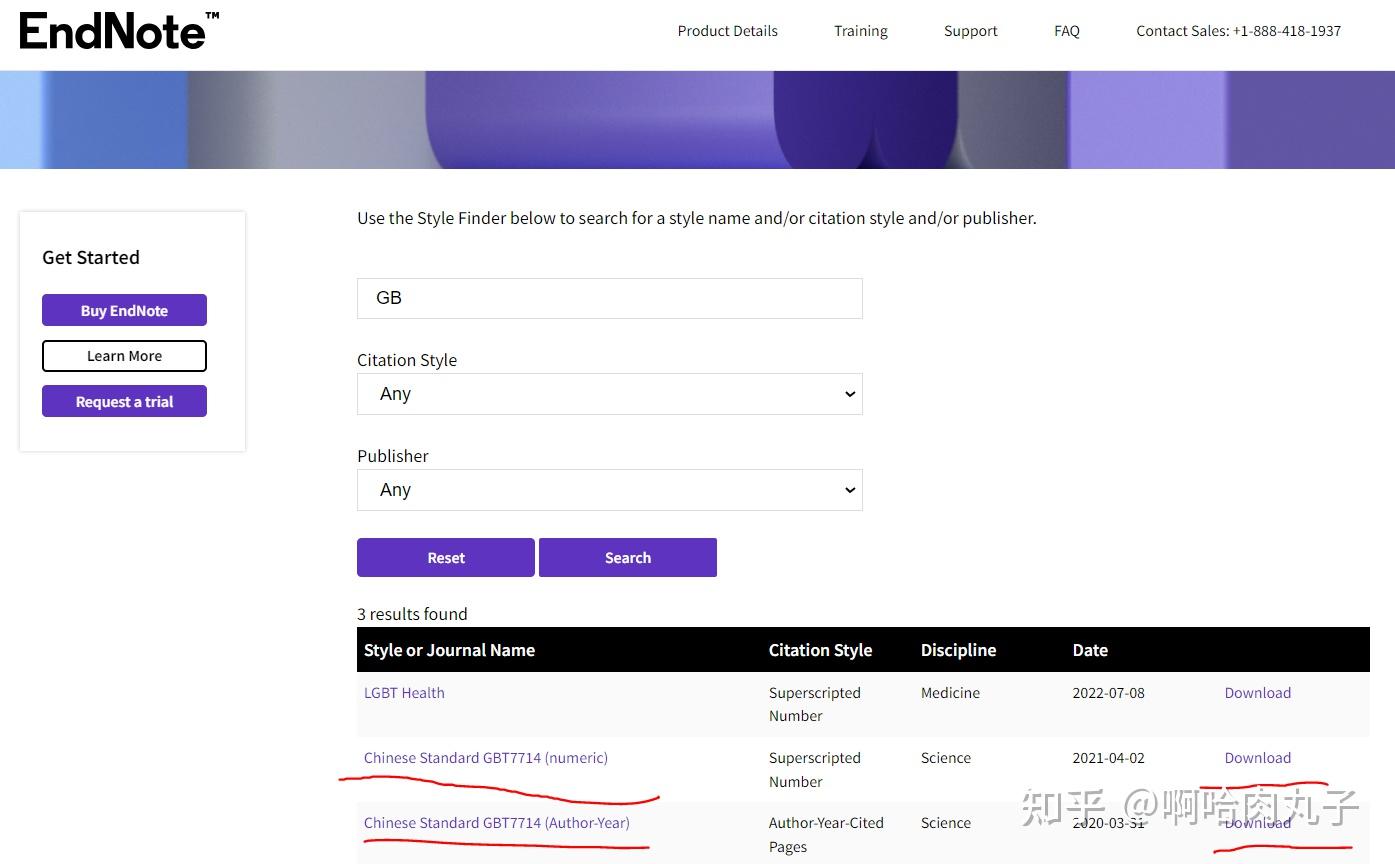Open the Support menu item
The image size is (1395, 864).
pyautogui.click(x=970, y=31)
